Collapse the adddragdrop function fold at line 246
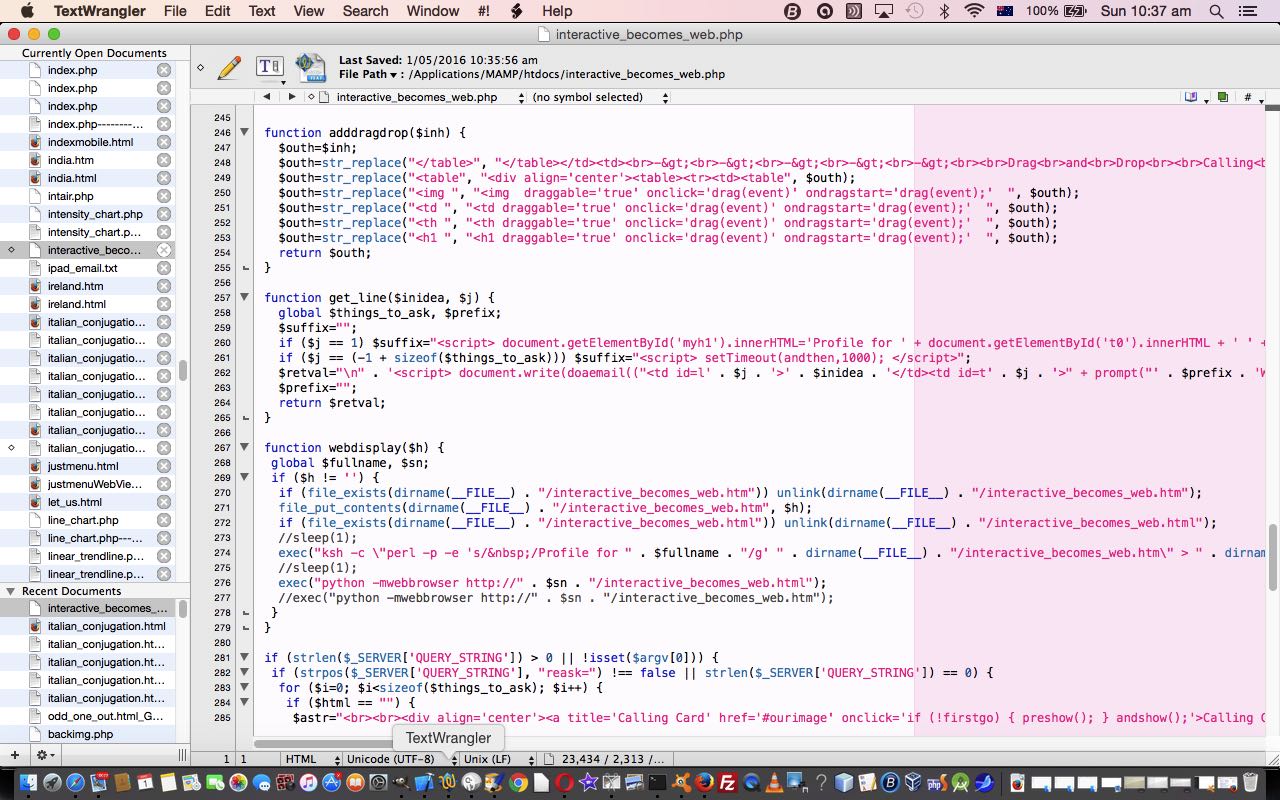The width and height of the screenshot is (1280, 800). point(244,132)
